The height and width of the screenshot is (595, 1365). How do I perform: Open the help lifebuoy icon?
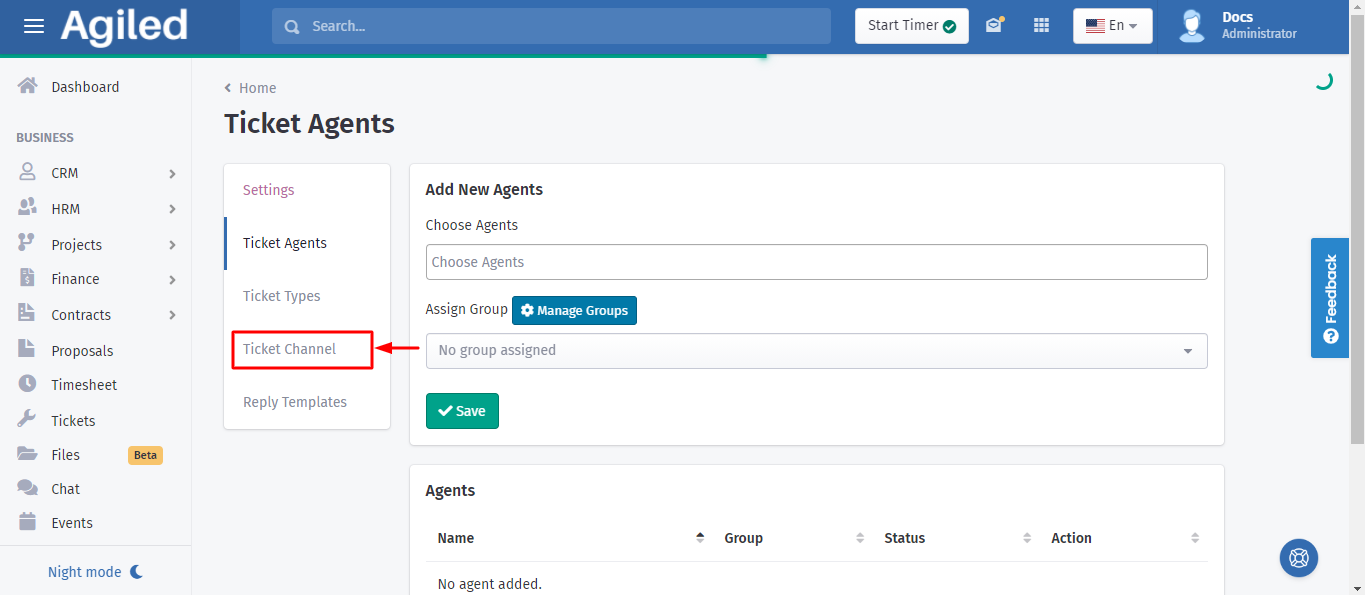coord(1299,558)
